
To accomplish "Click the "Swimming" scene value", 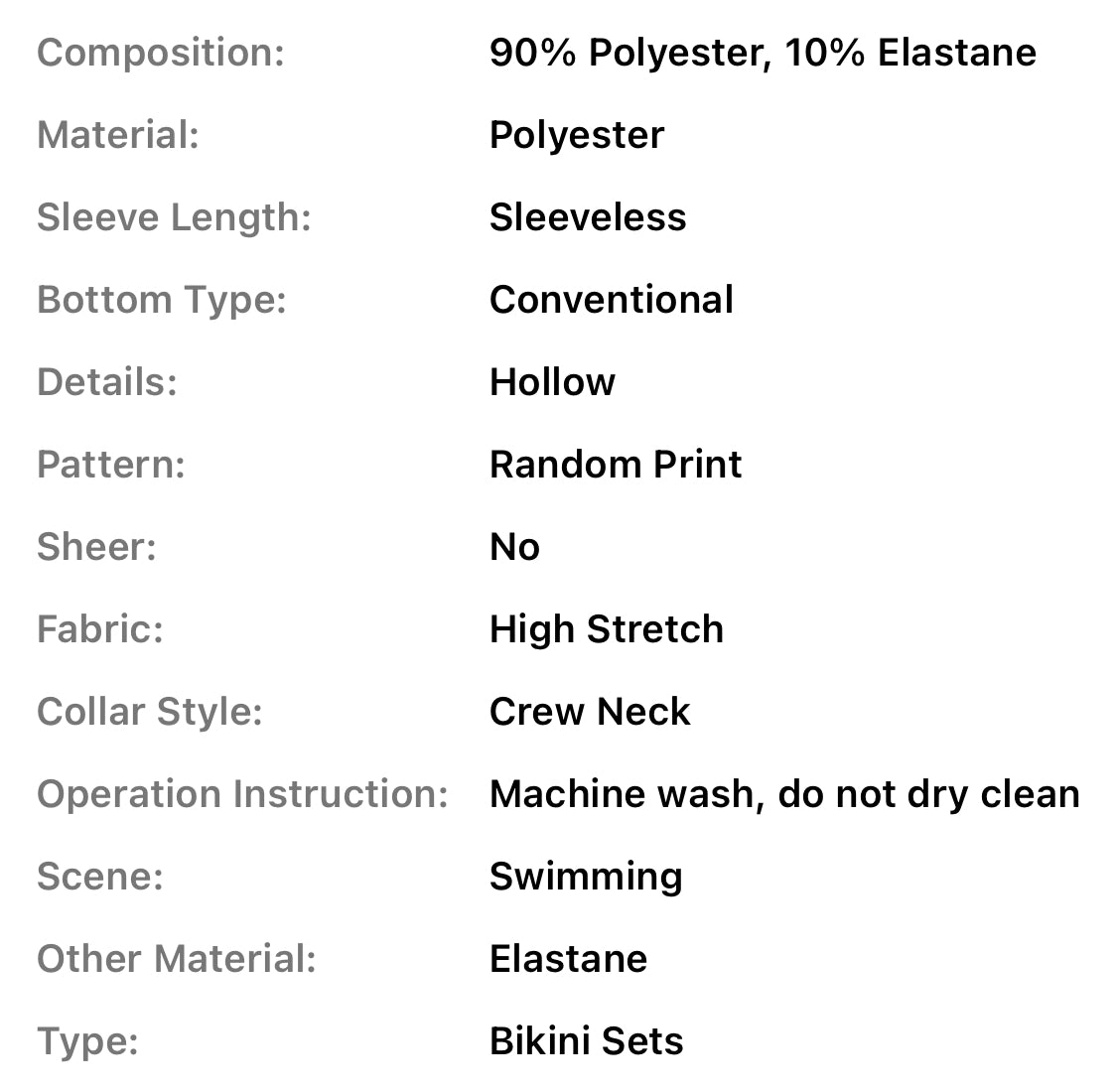I will click(x=586, y=877).
